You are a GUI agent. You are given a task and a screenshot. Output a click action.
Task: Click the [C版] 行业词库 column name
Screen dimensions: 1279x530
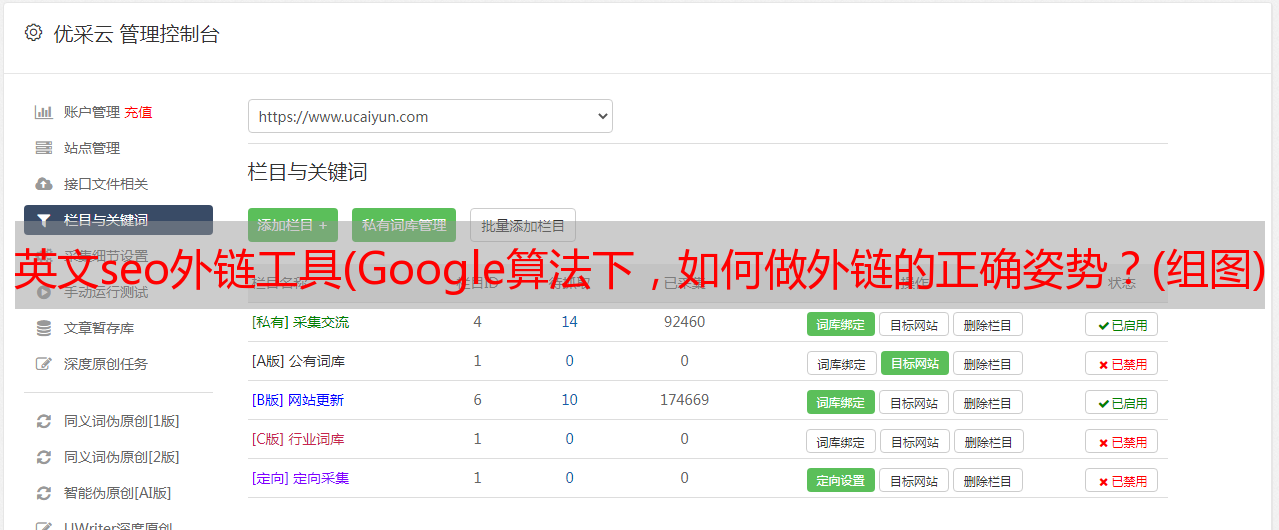(x=298, y=439)
